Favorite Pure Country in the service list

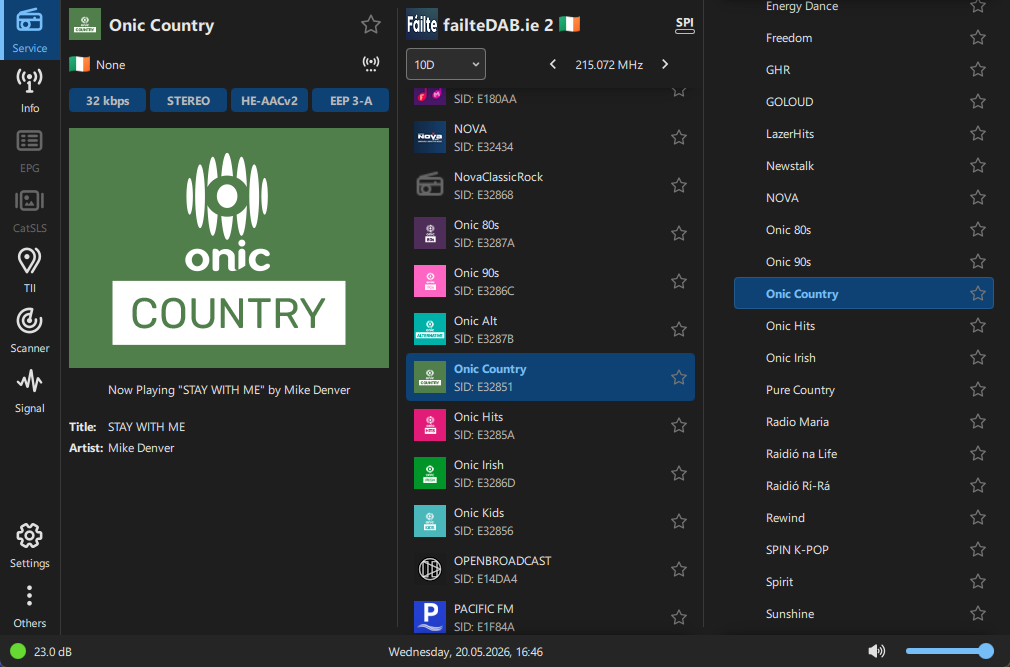point(978,390)
